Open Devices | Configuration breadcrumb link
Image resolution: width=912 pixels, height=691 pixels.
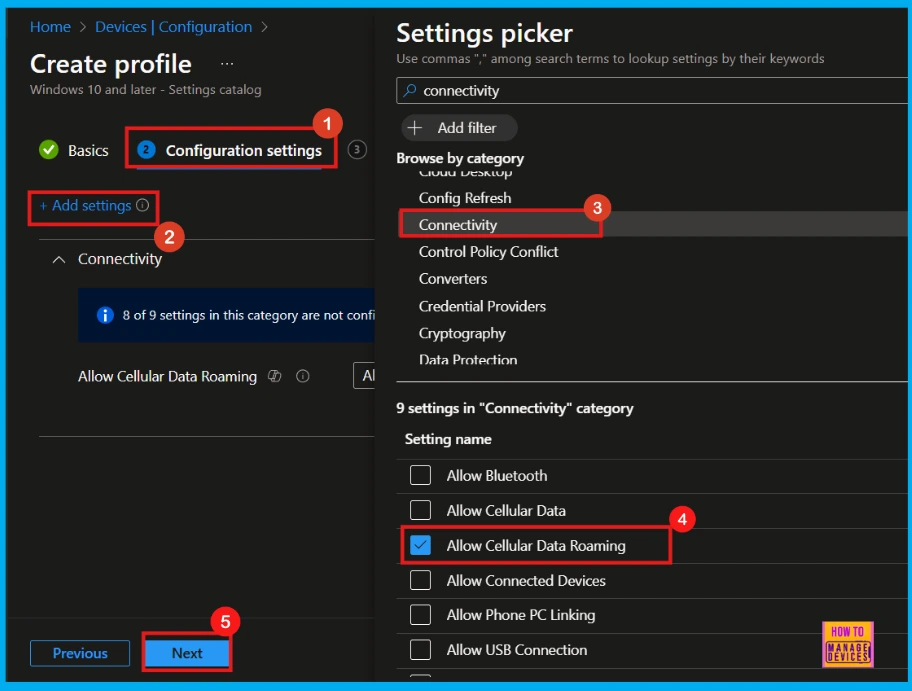point(173,27)
